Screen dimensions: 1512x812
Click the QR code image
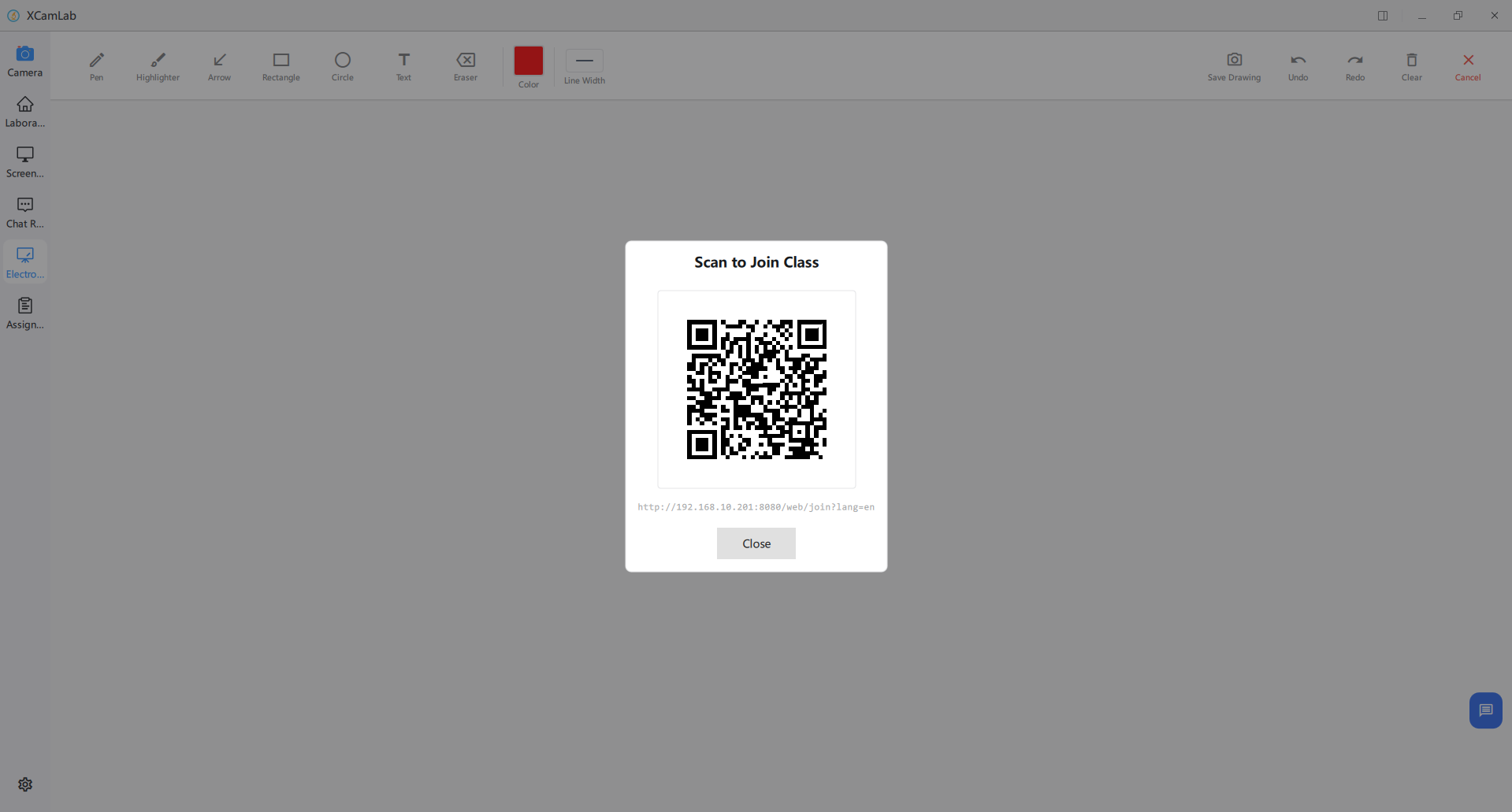(756, 389)
